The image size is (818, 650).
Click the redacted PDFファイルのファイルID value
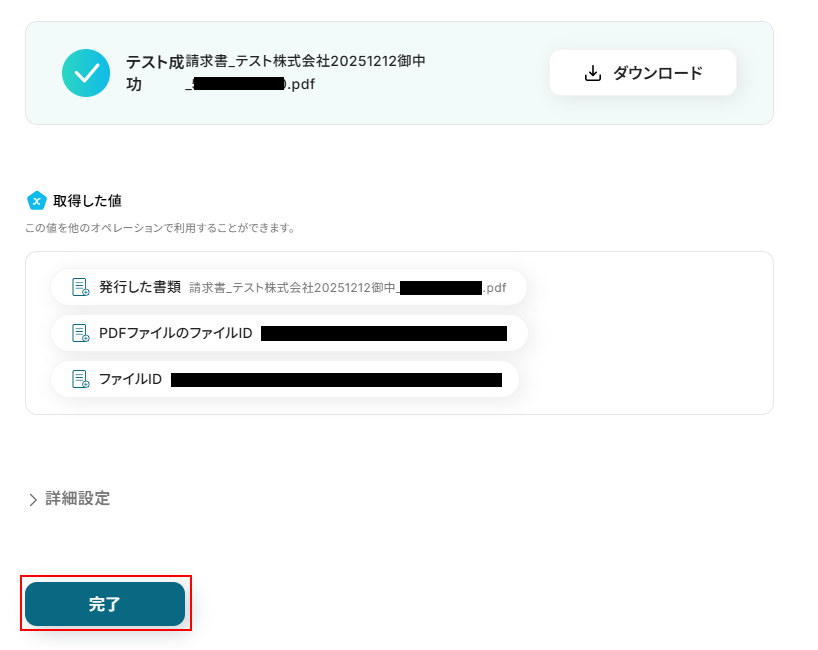pyautogui.click(x=383, y=333)
